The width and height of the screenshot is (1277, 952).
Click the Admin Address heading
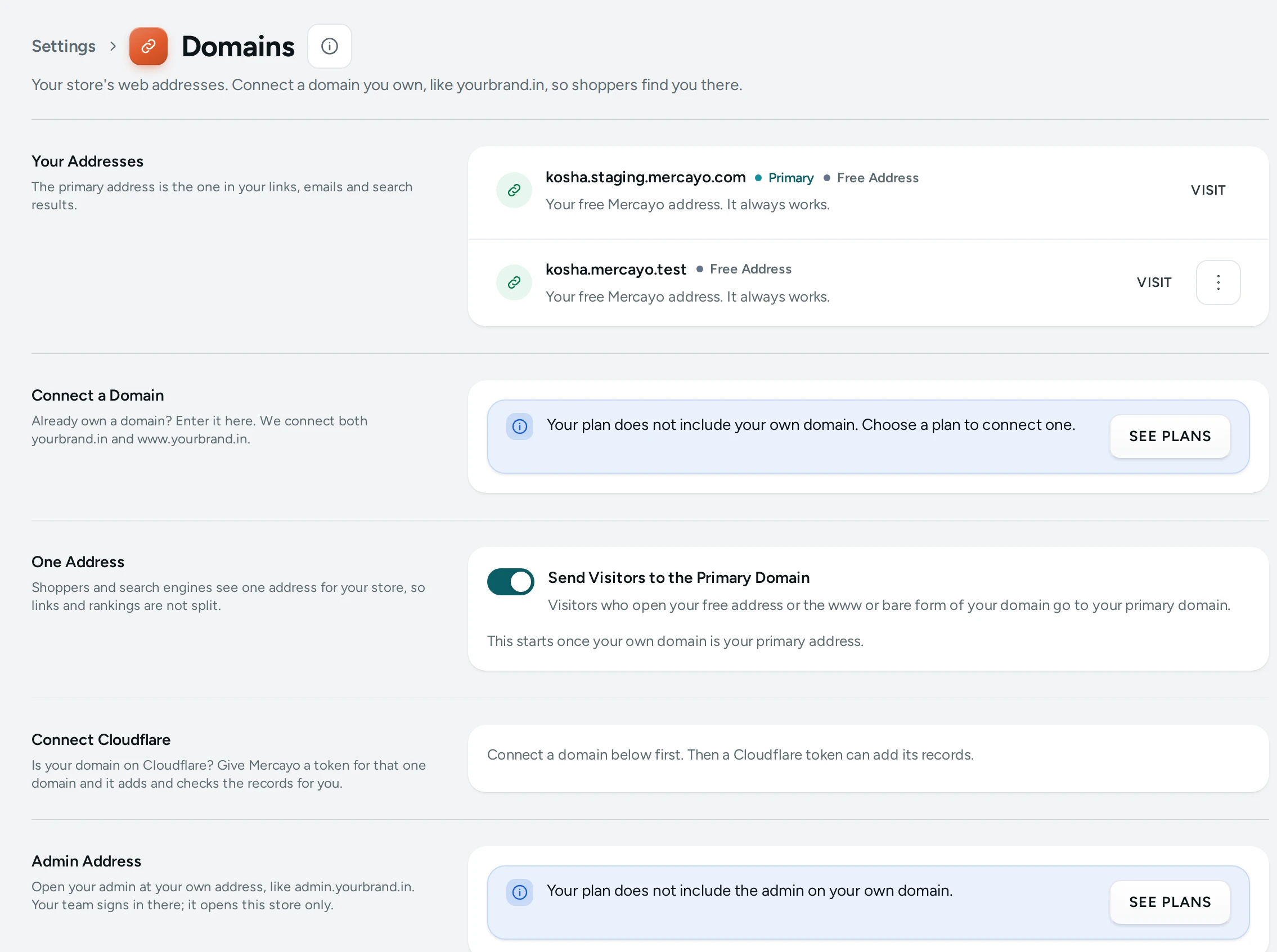87,861
